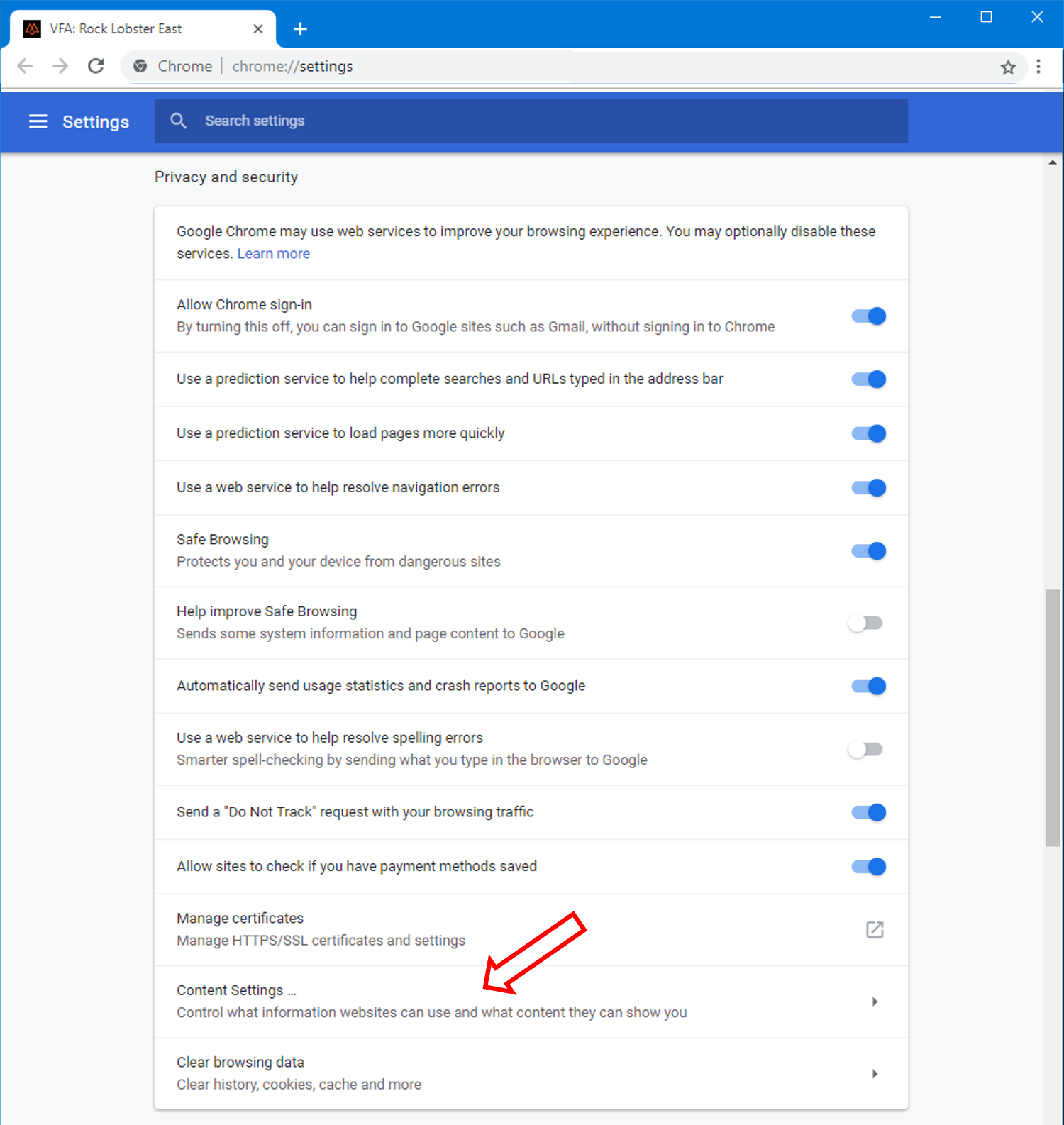Image resolution: width=1064 pixels, height=1125 pixels.
Task: Click the magnifier icon in search settings
Action: pos(178,121)
